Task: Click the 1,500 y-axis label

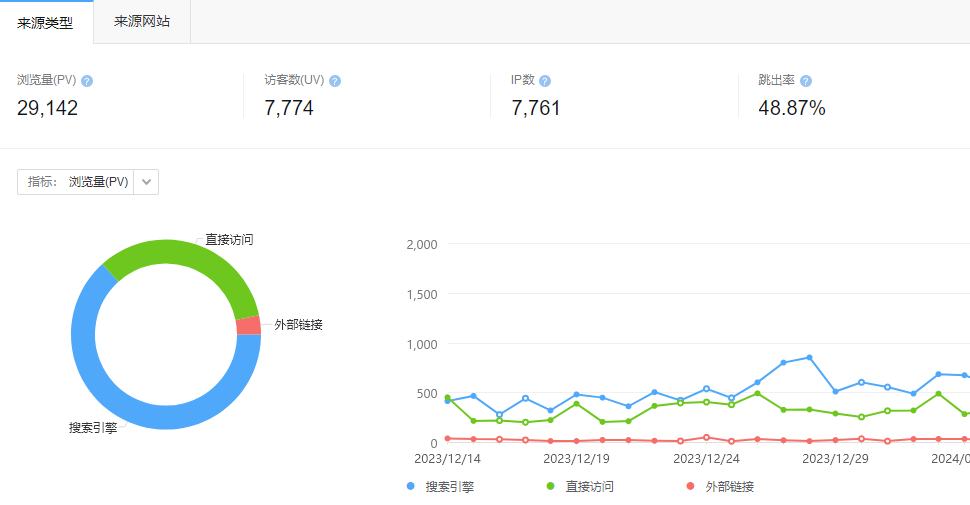Action: tap(422, 295)
